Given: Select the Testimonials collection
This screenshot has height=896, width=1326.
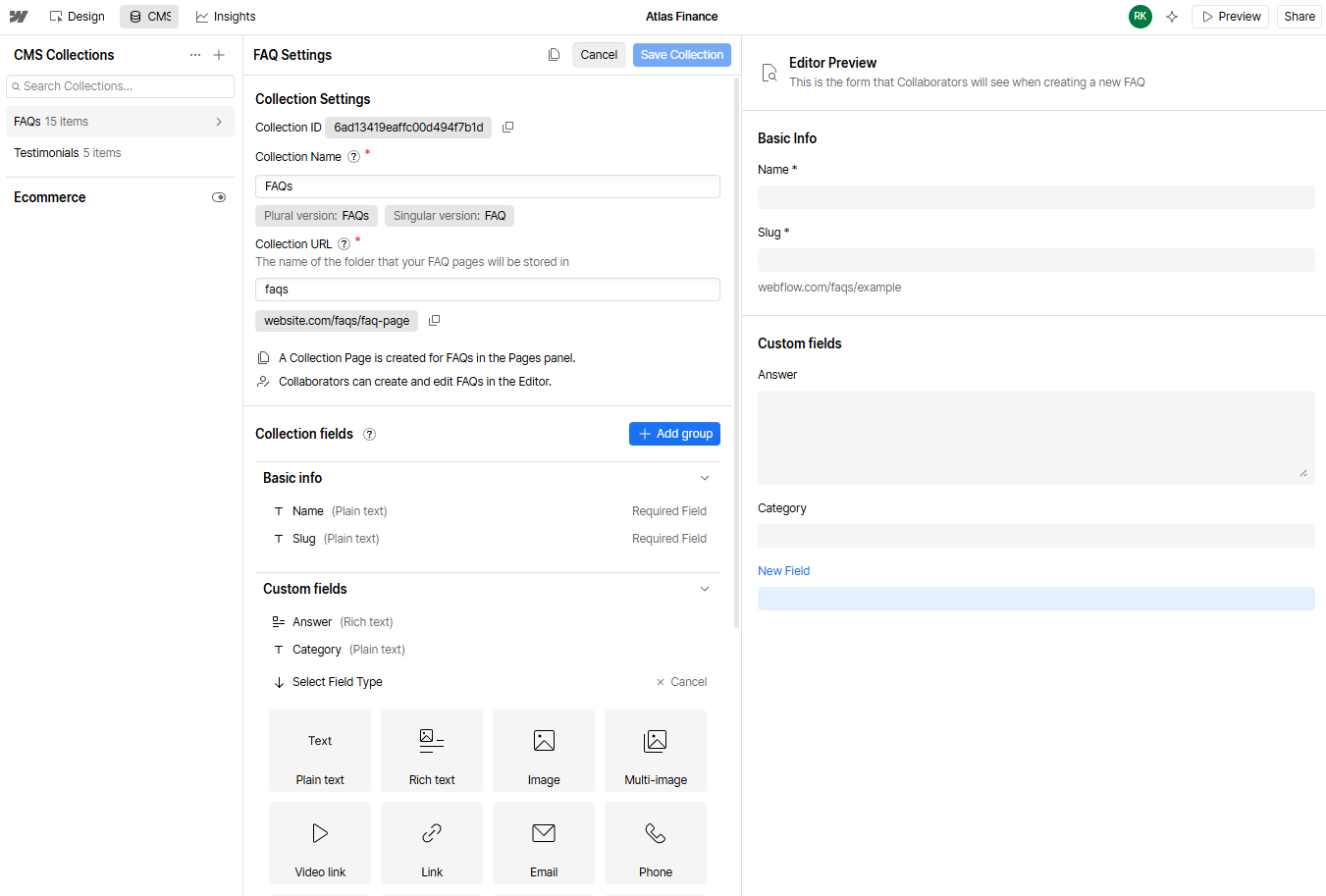Looking at the screenshot, I should pos(120,153).
